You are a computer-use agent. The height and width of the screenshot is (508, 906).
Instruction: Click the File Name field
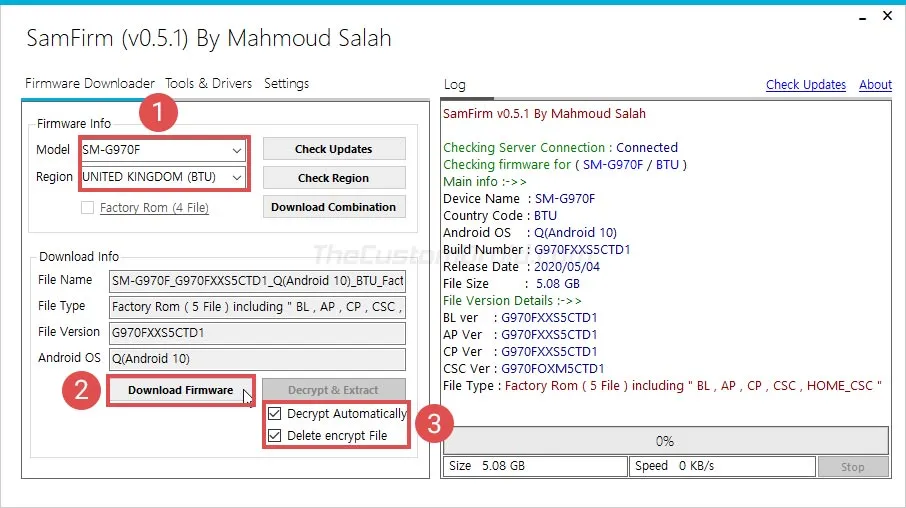tap(257, 281)
